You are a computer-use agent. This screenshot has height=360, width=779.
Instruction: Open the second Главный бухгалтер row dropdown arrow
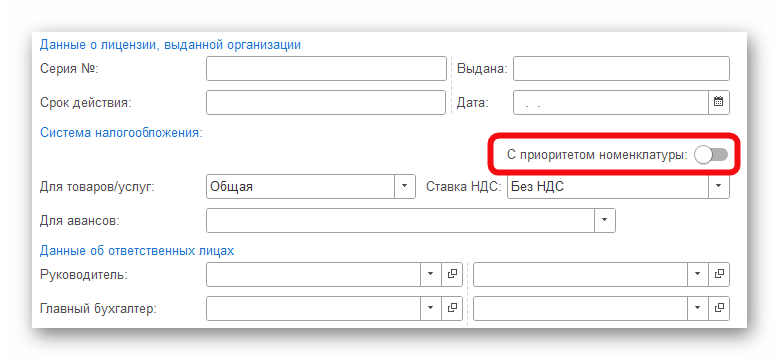tap(698, 308)
